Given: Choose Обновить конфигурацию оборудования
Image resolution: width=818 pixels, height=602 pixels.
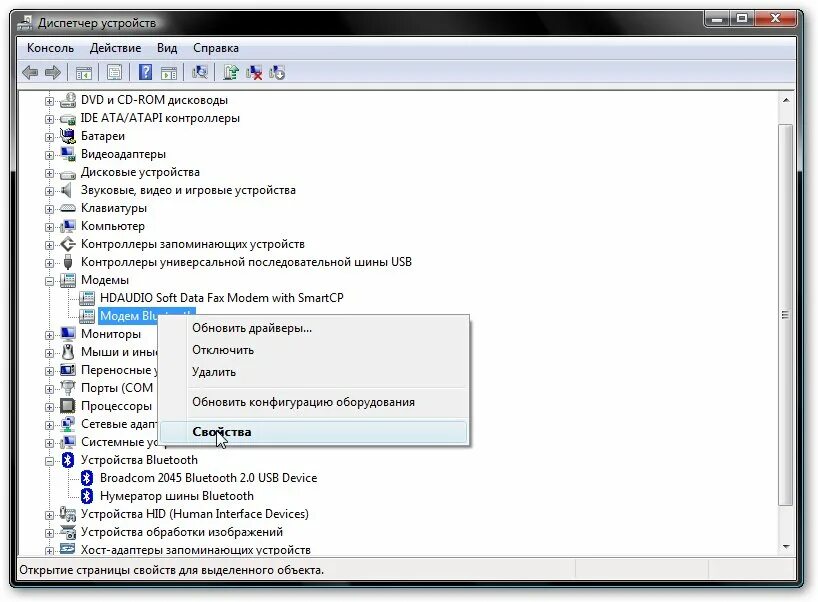Looking at the screenshot, I should 313,402.
